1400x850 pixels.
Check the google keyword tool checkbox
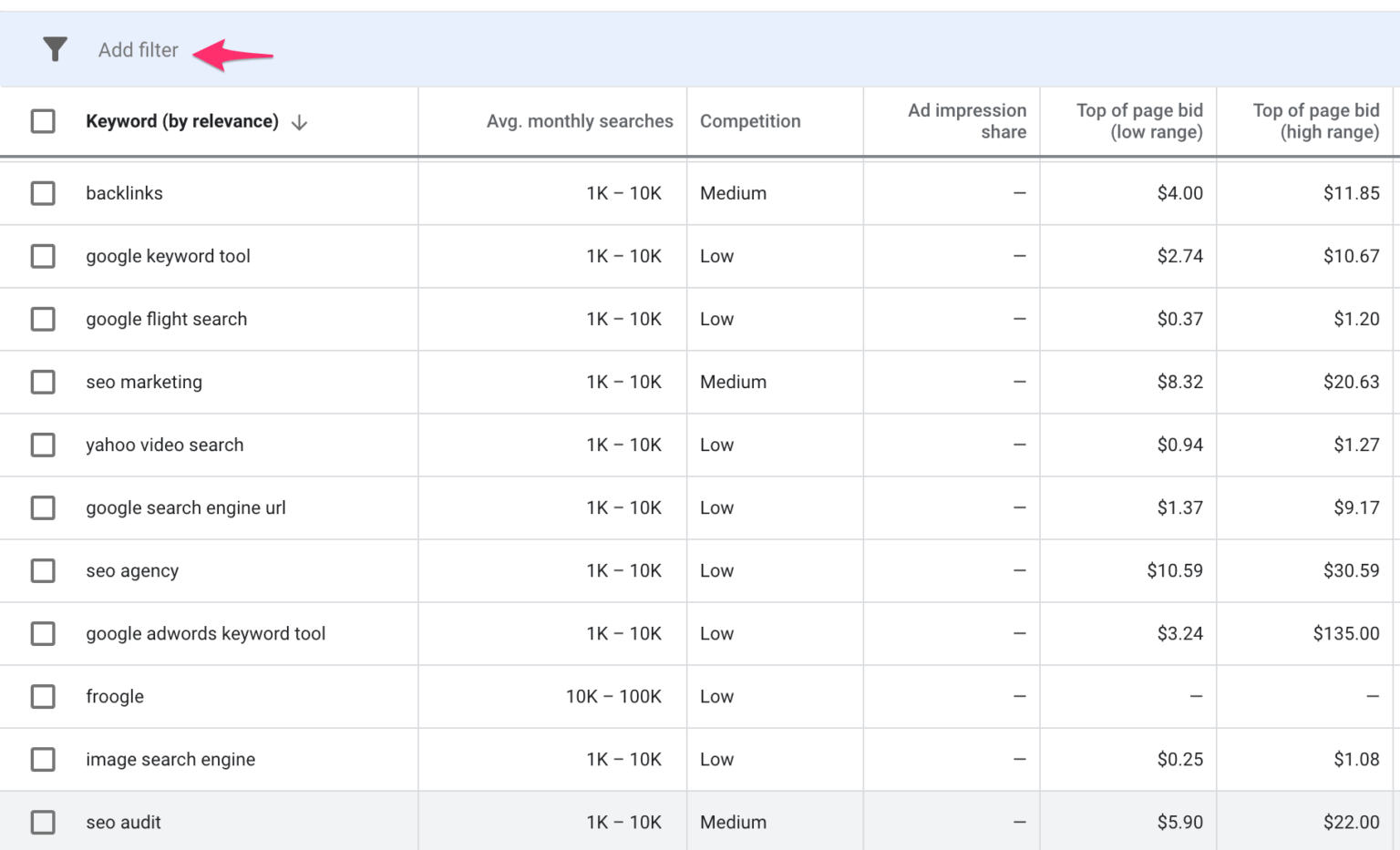(43, 256)
